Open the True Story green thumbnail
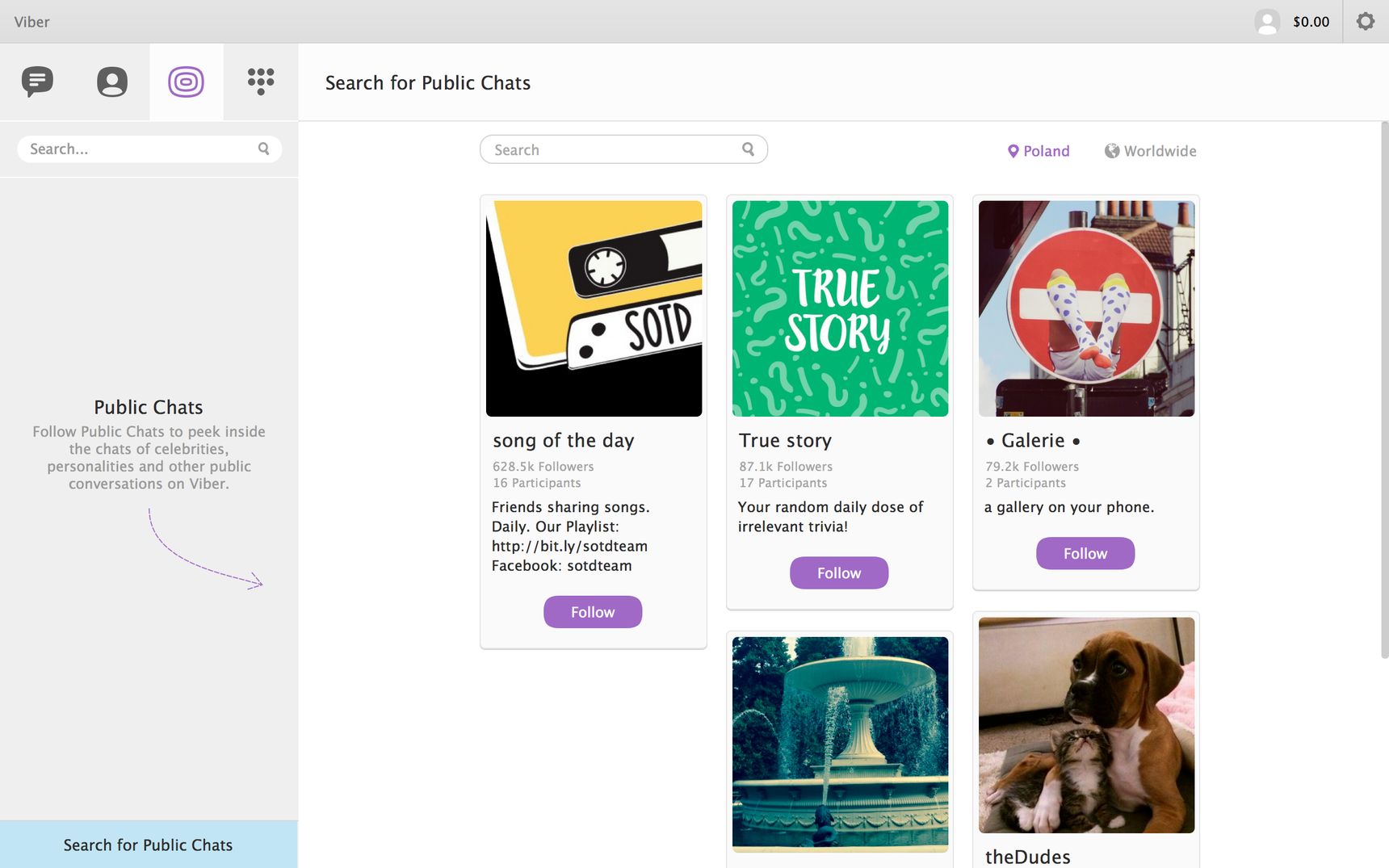This screenshot has width=1389, height=868. pyautogui.click(x=841, y=308)
